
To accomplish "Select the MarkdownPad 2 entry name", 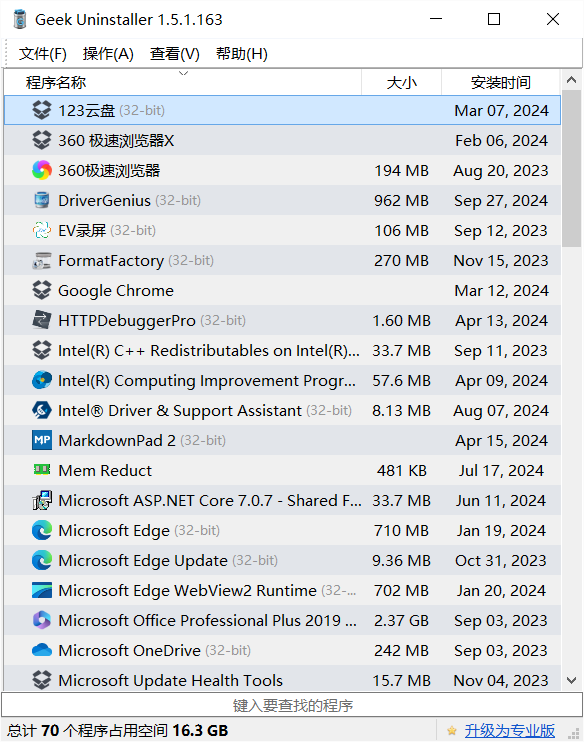I will point(117,441).
